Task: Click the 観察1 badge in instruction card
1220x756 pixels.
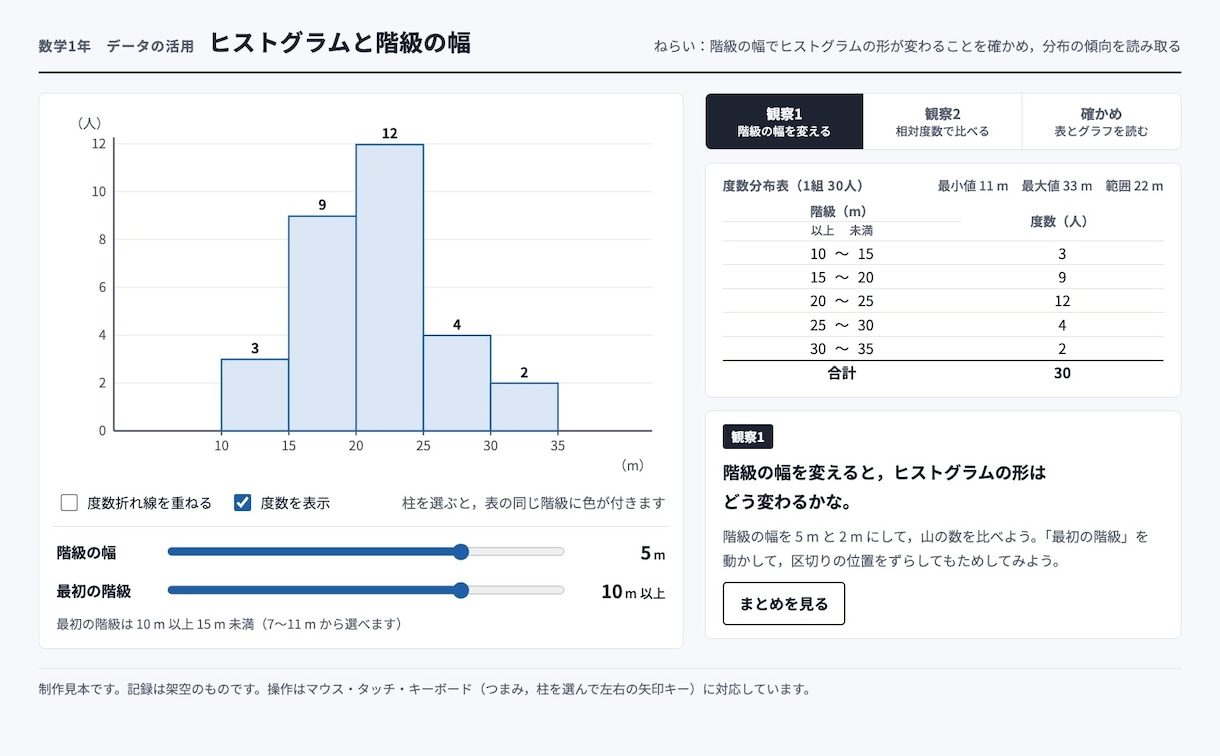Action: click(748, 437)
